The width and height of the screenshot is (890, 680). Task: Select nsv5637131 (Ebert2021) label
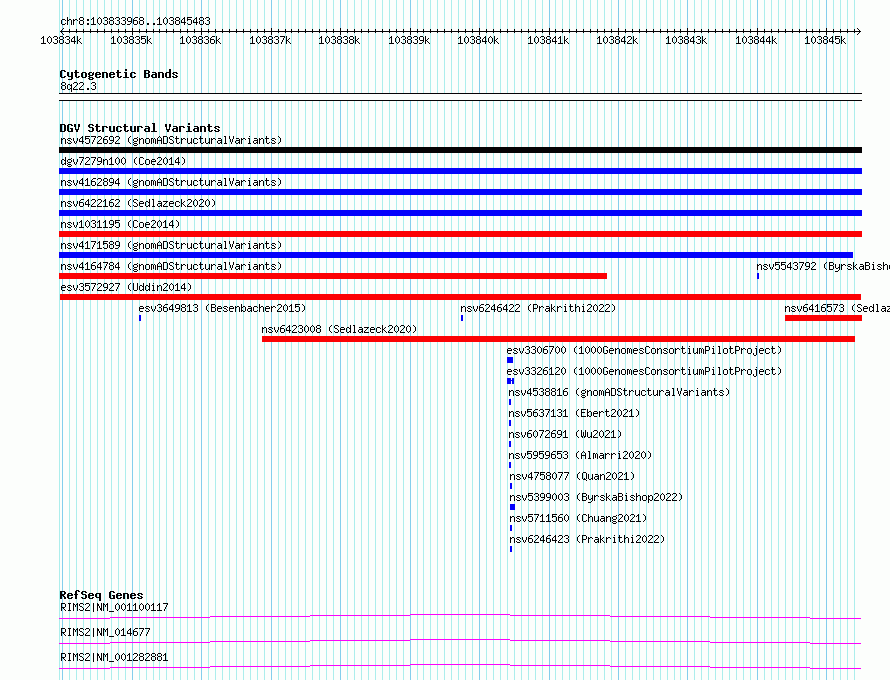coord(574,413)
